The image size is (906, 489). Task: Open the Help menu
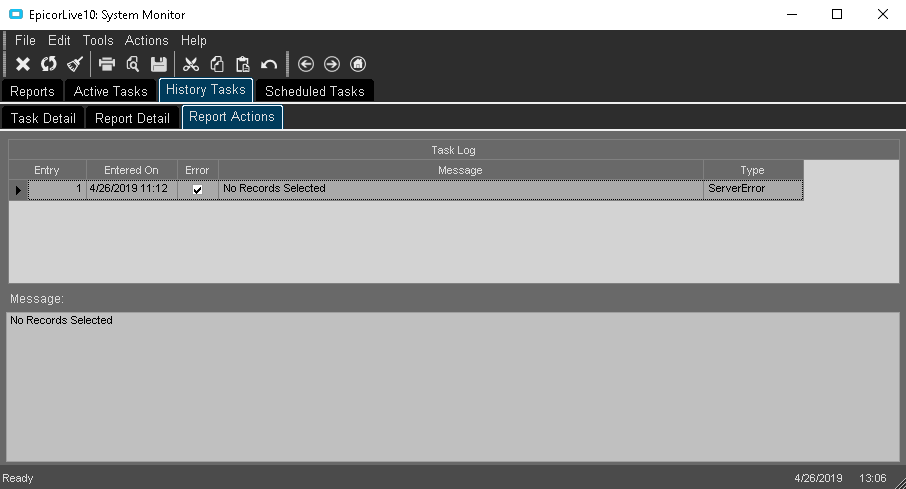(x=194, y=40)
